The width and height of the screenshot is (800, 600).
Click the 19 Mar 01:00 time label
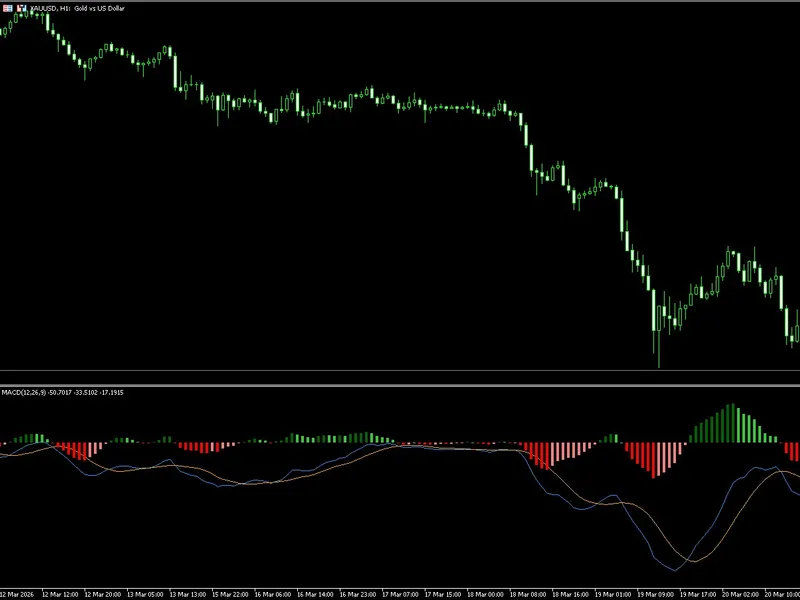(x=613, y=595)
